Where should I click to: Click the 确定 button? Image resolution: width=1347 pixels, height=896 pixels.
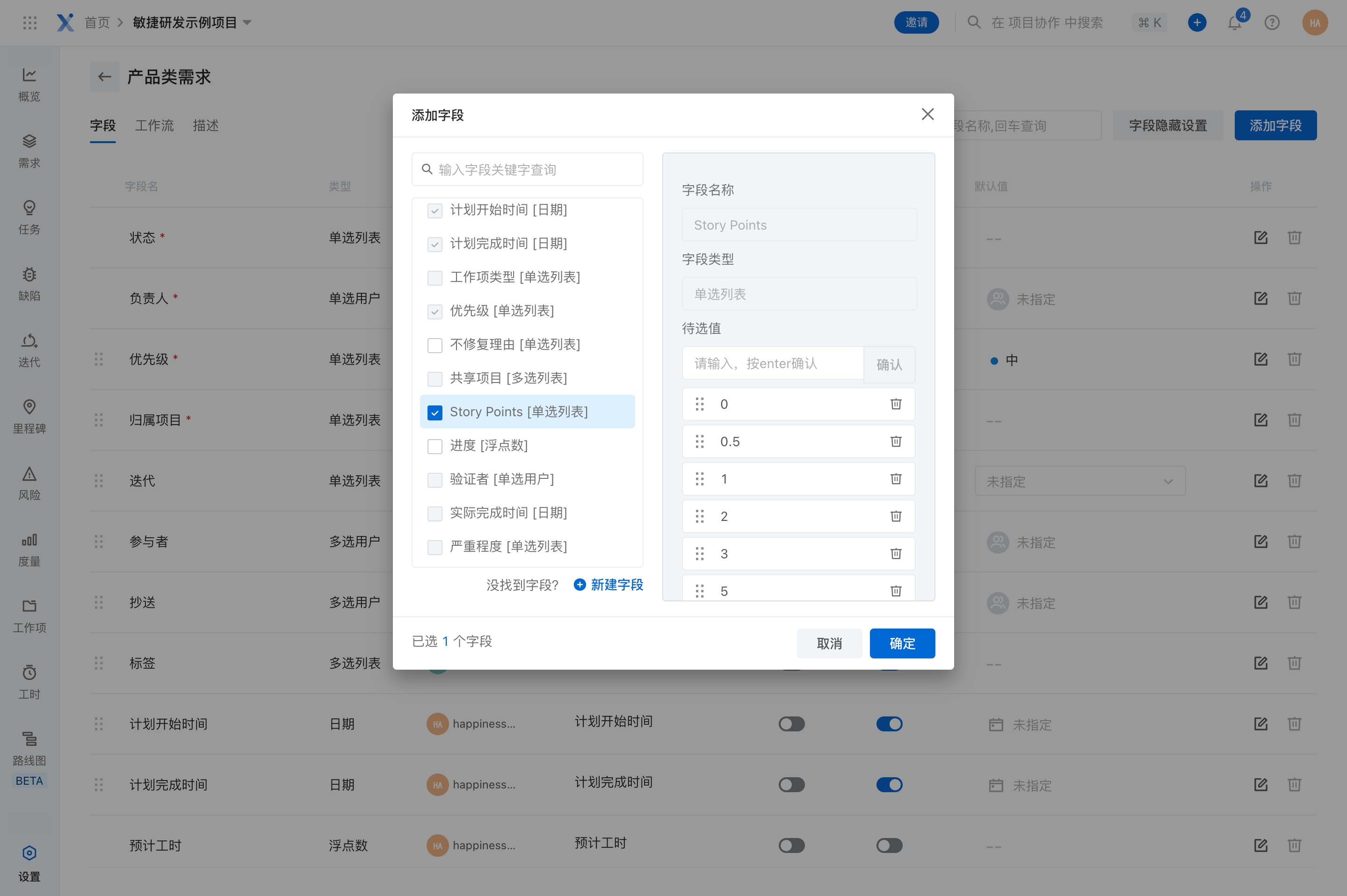pos(902,643)
